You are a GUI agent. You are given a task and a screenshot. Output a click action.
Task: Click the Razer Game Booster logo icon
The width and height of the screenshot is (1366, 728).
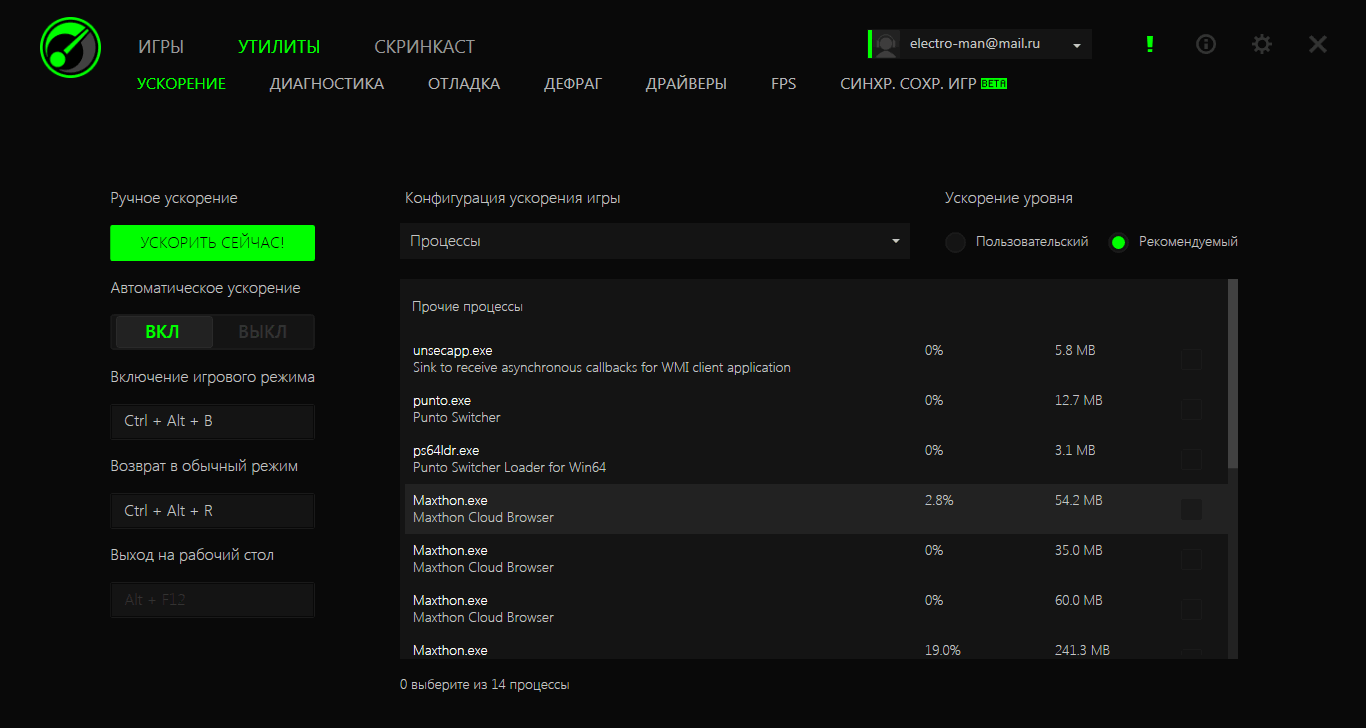click(x=71, y=46)
